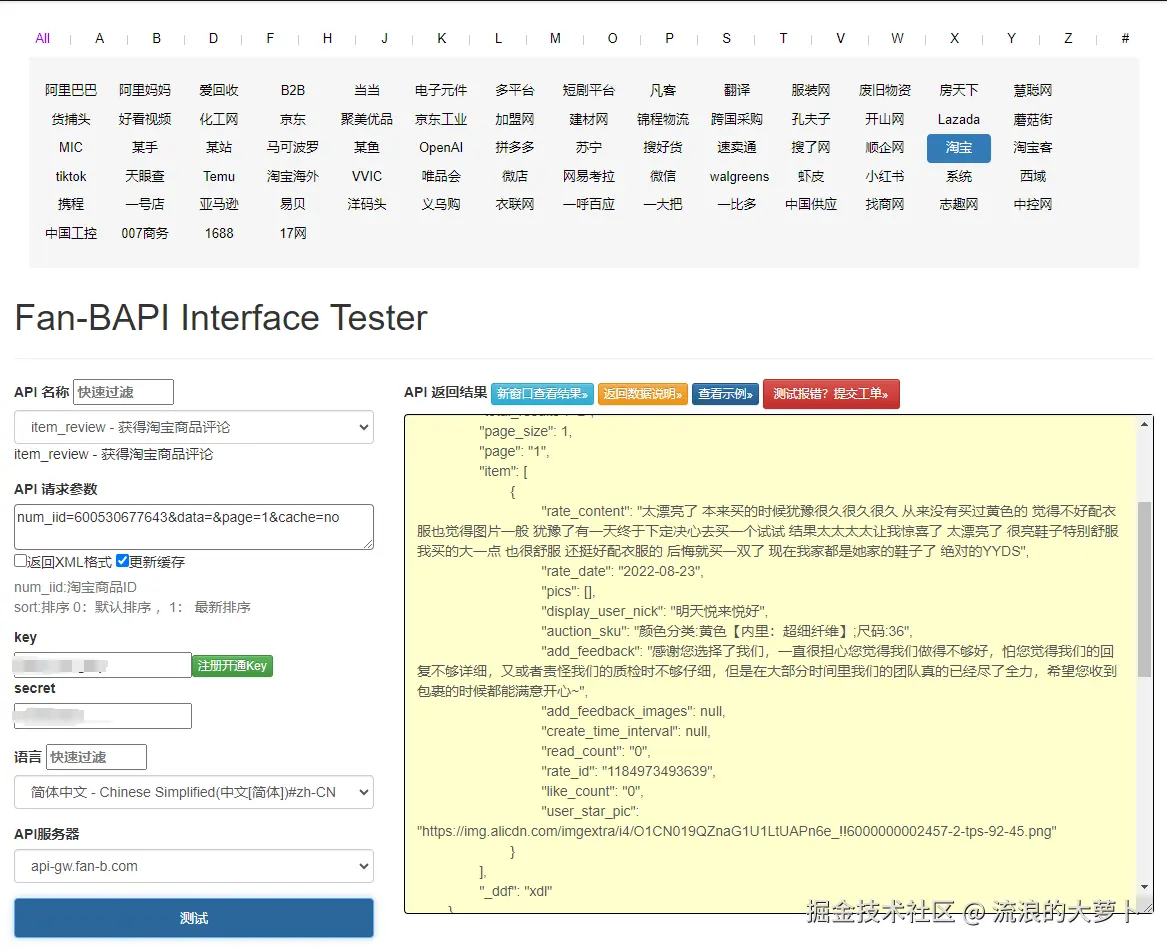The width and height of the screenshot is (1167, 951).
Task: Open the 孔夫子 platform link
Action: click(x=810, y=119)
